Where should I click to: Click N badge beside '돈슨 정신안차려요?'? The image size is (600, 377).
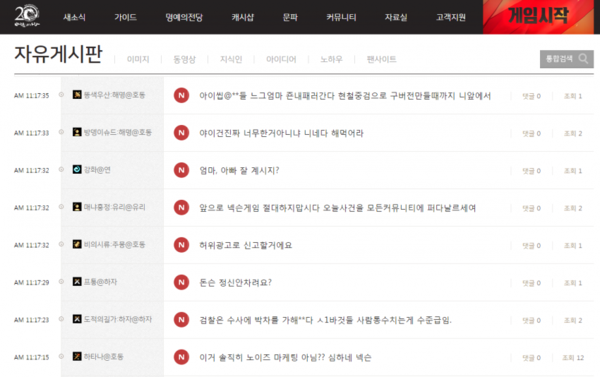(181, 282)
